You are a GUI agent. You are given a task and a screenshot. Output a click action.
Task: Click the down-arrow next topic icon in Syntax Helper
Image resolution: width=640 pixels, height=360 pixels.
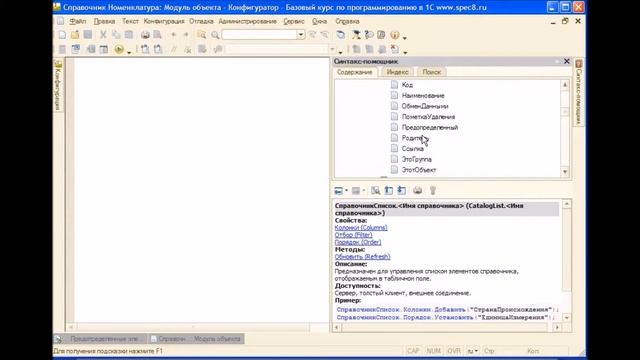click(402, 191)
